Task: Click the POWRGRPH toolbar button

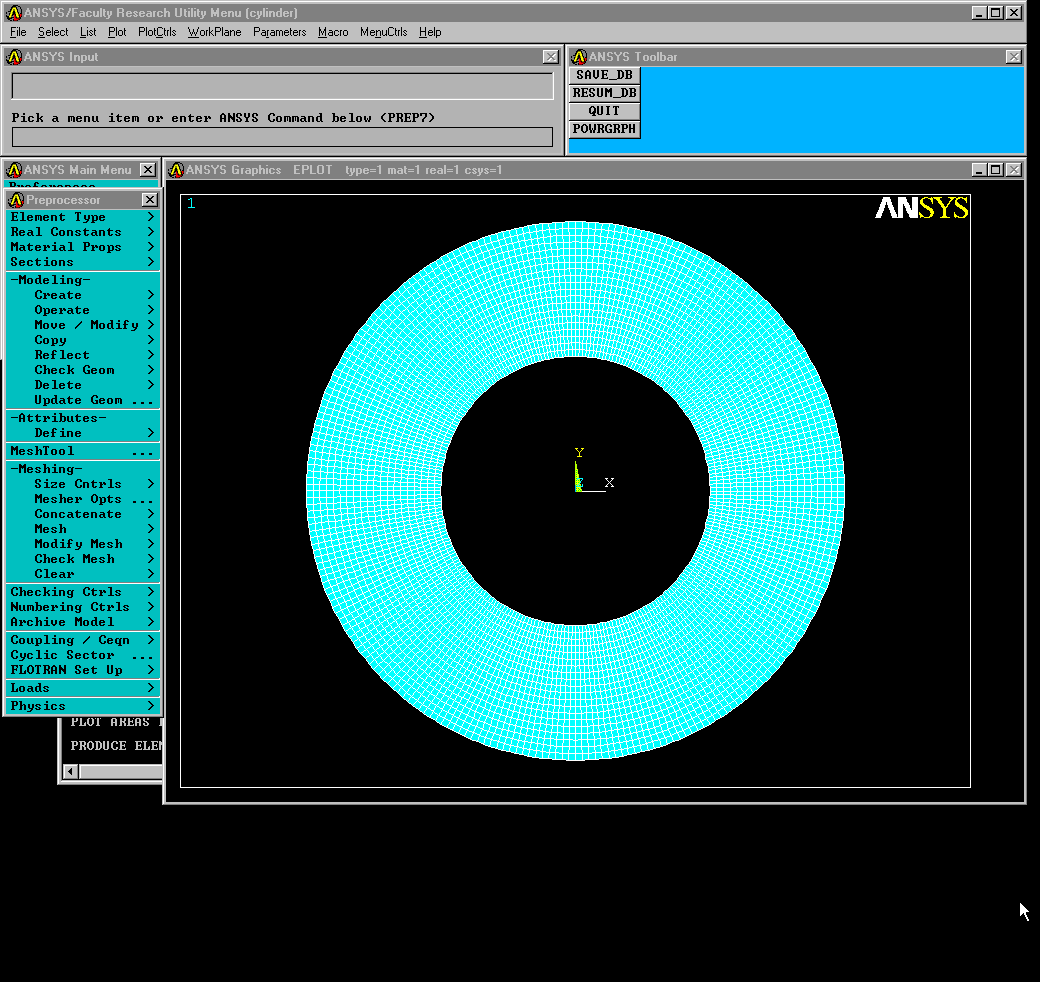Action: [x=604, y=129]
